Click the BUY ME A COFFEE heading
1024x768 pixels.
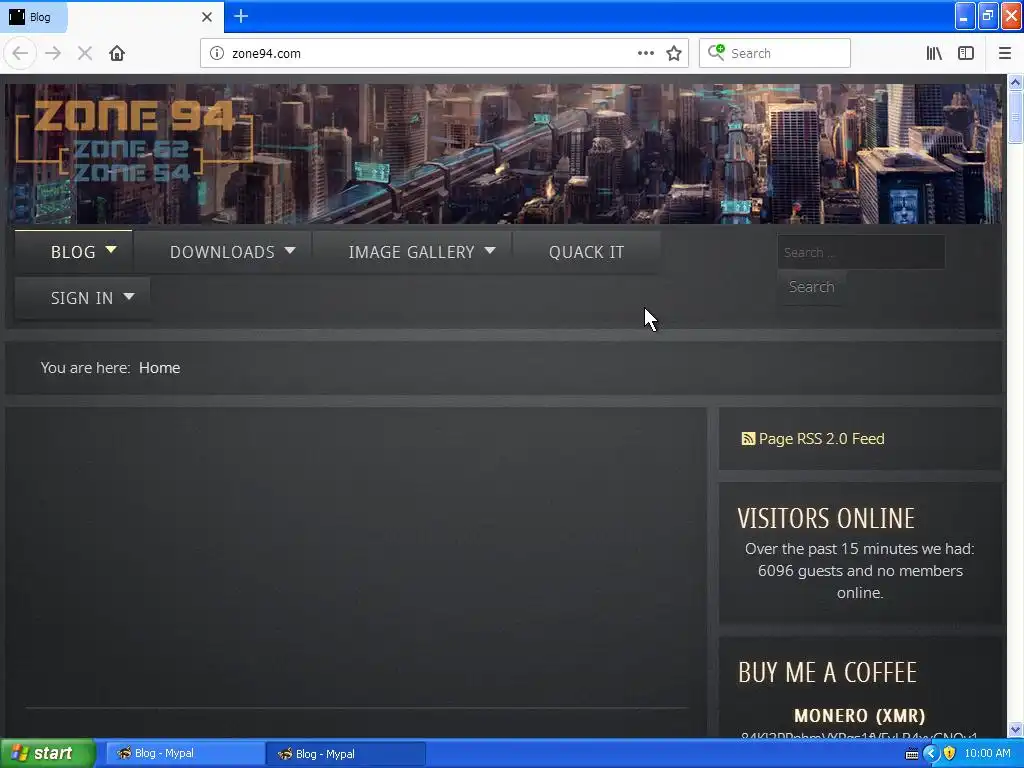pyautogui.click(x=827, y=673)
